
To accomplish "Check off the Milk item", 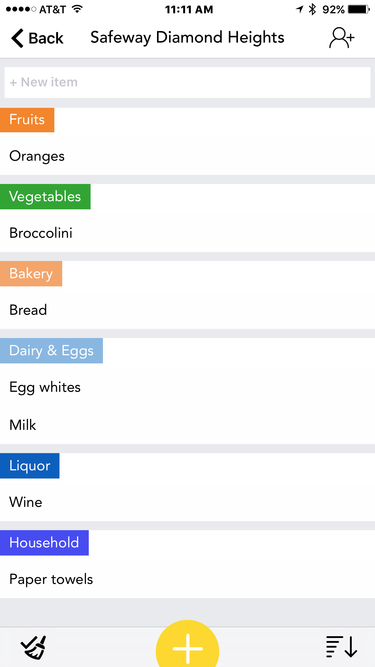I will tap(188, 425).
